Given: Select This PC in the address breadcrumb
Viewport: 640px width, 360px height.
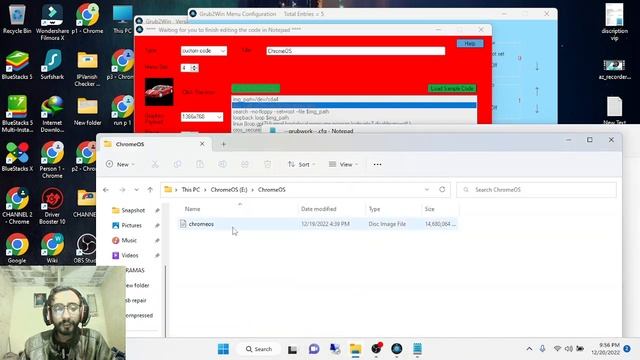Looking at the screenshot, I should pos(191,190).
